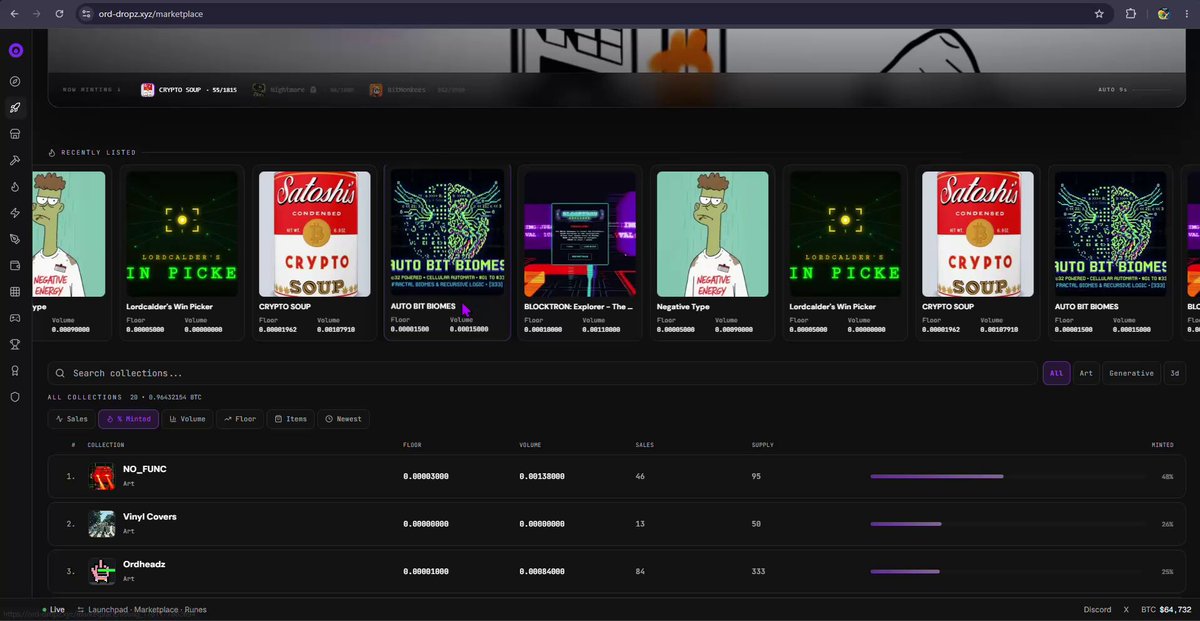Open the storefront icon in the sidebar
Image resolution: width=1200 pixels, height=621 pixels.
click(x=15, y=133)
